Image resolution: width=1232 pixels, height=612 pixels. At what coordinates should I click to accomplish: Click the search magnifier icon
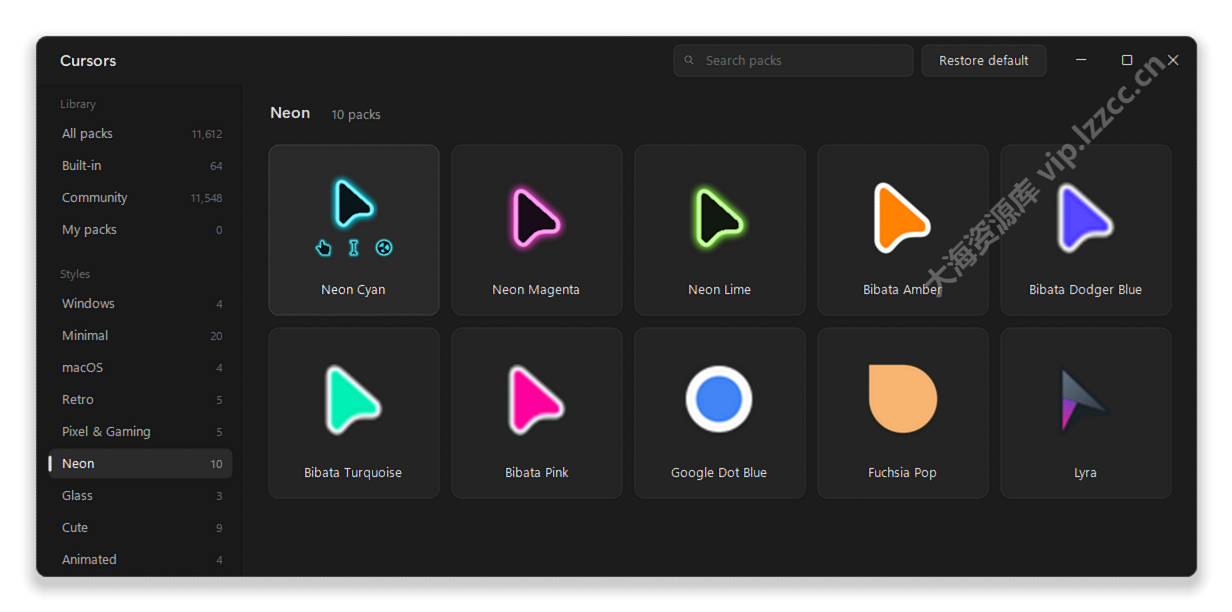pyautogui.click(x=689, y=61)
